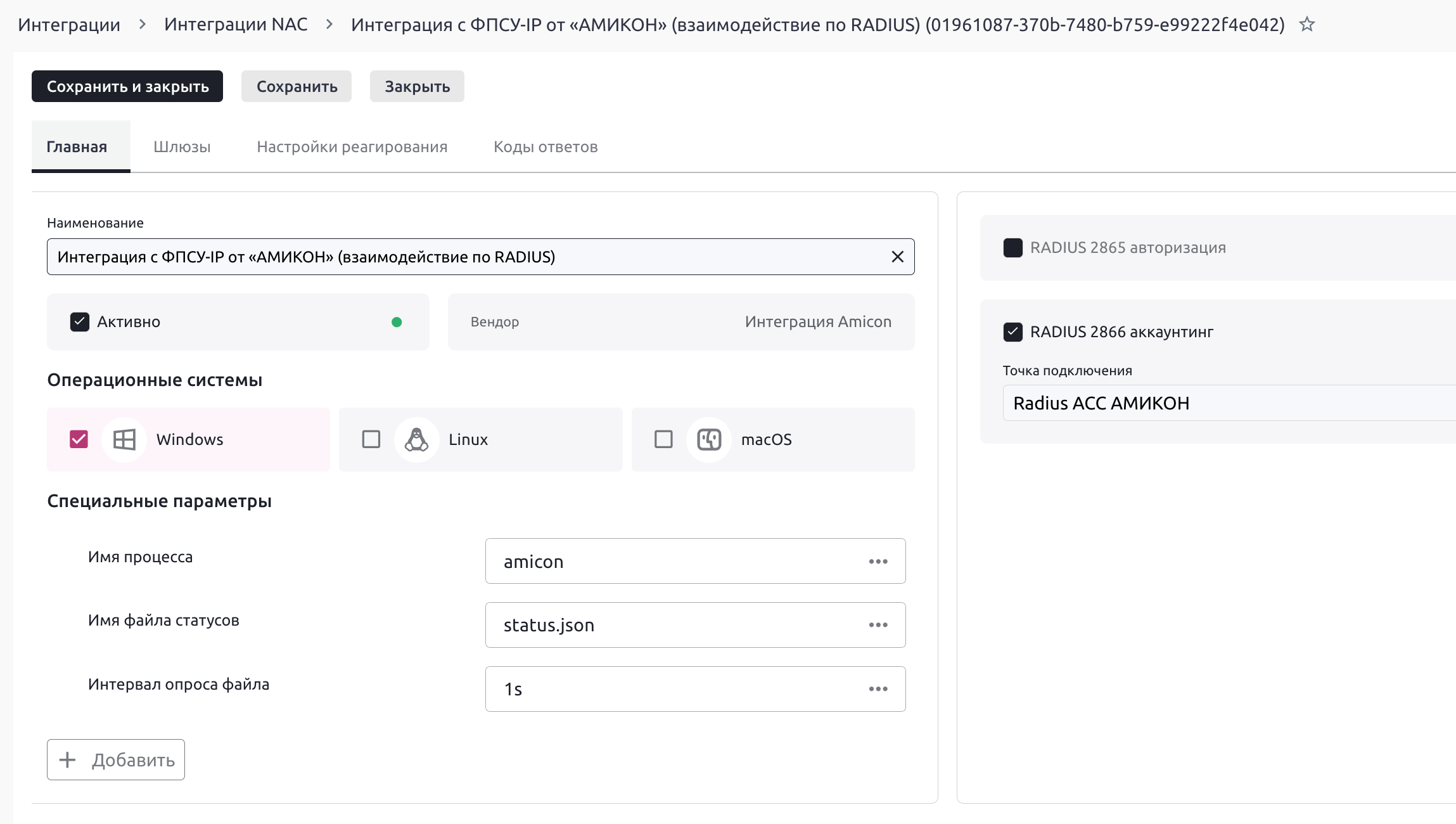Screen dimensions: 1456x824
Task: Open ellipsis menu for status.json field
Action: click(878, 625)
